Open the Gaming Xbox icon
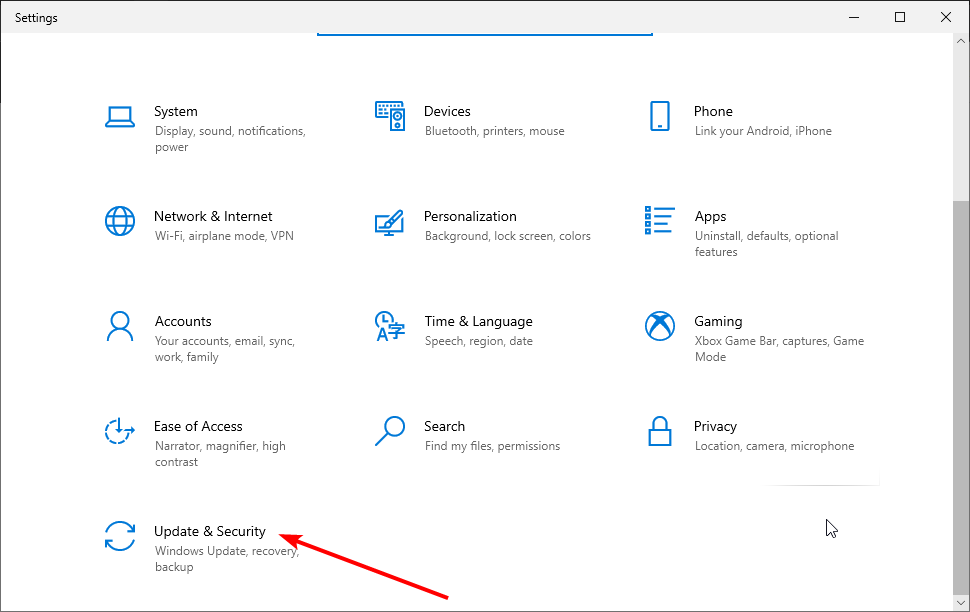The width and height of the screenshot is (970, 612). pos(659,326)
